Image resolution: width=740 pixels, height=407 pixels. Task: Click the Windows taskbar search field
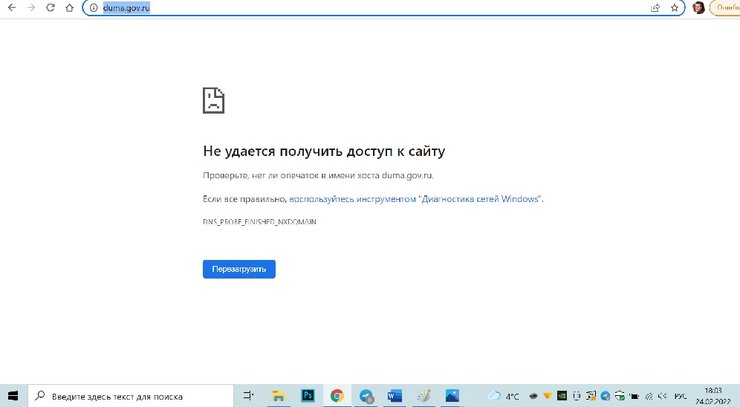pyautogui.click(x=130, y=395)
